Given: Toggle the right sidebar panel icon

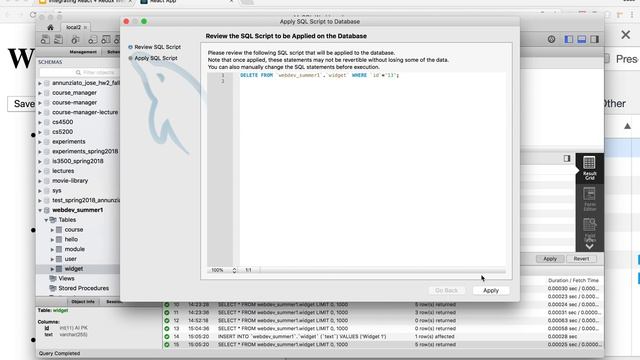Looking at the screenshot, I should pyautogui.click(x=594, y=39).
